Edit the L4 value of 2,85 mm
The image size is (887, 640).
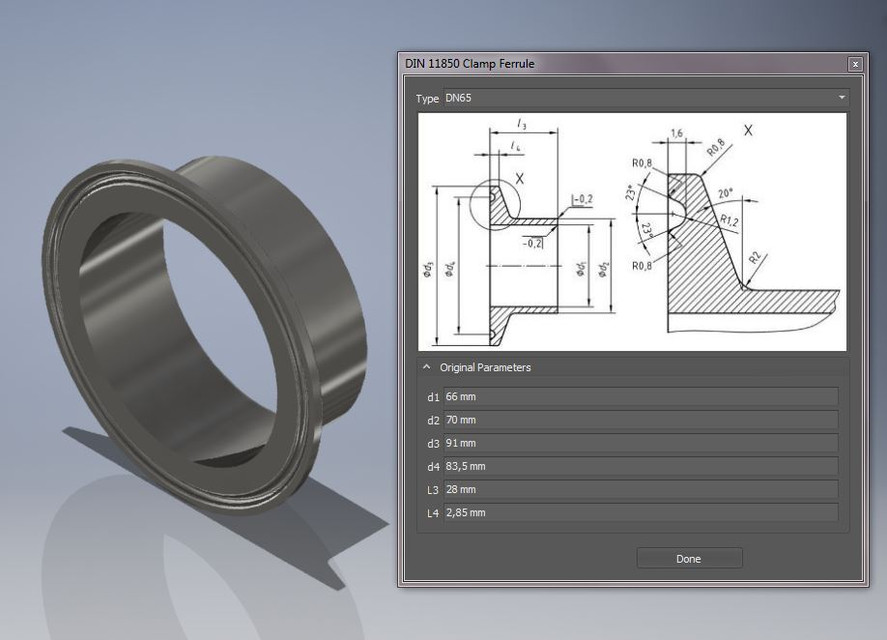pyautogui.click(x=640, y=512)
